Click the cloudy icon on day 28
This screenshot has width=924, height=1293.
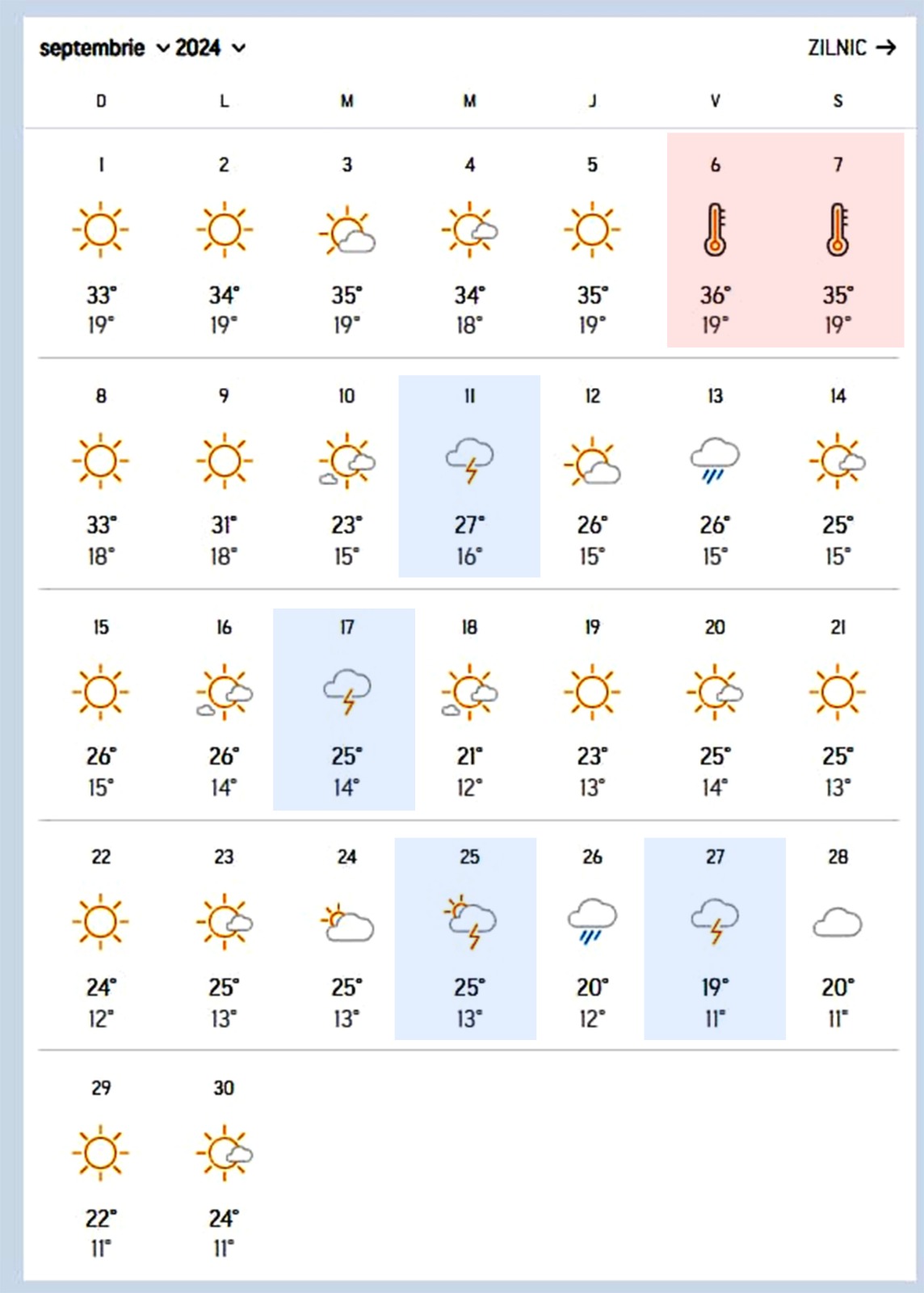pyautogui.click(x=838, y=922)
